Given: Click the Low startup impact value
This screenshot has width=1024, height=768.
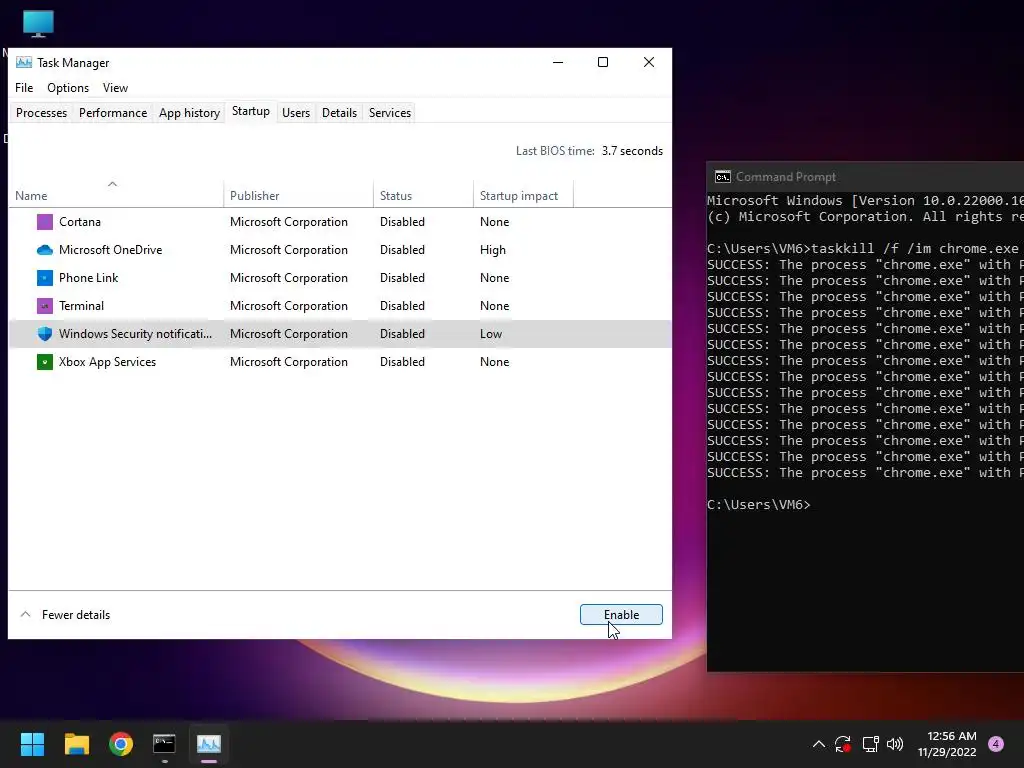Looking at the screenshot, I should point(490,334).
